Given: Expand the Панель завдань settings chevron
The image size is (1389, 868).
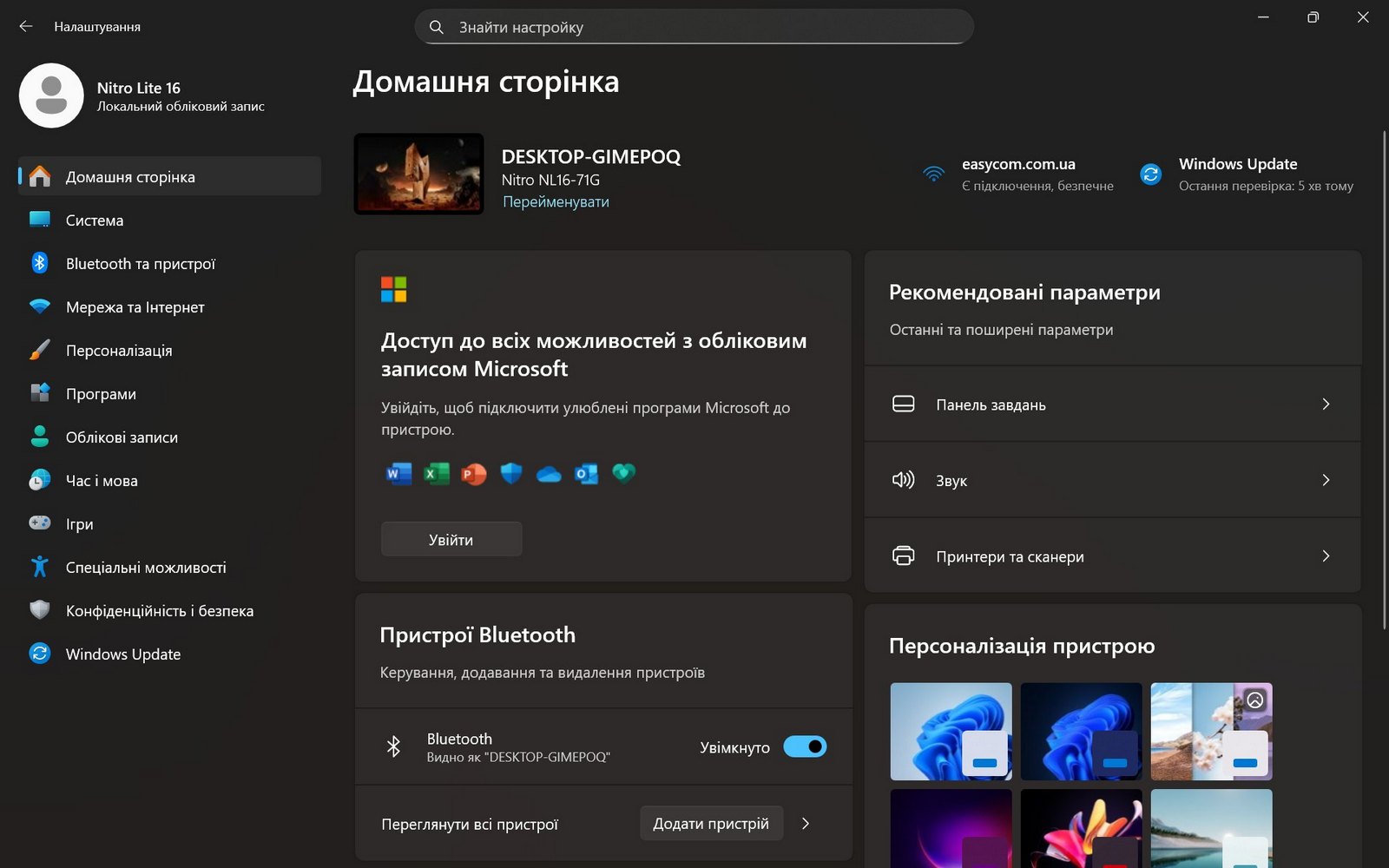Looking at the screenshot, I should pyautogui.click(x=1325, y=404).
